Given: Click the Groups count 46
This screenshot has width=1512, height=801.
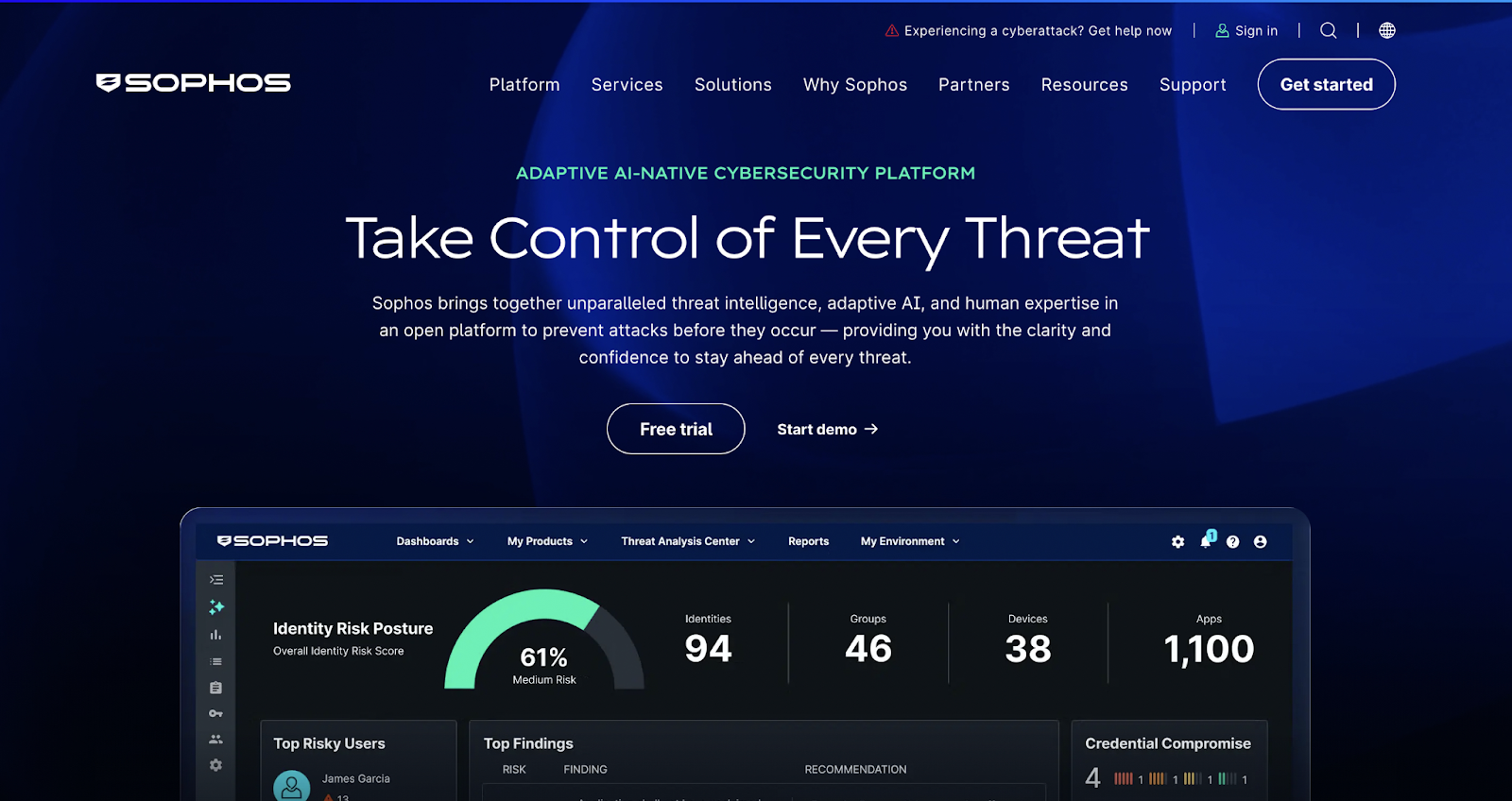Looking at the screenshot, I should (868, 649).
